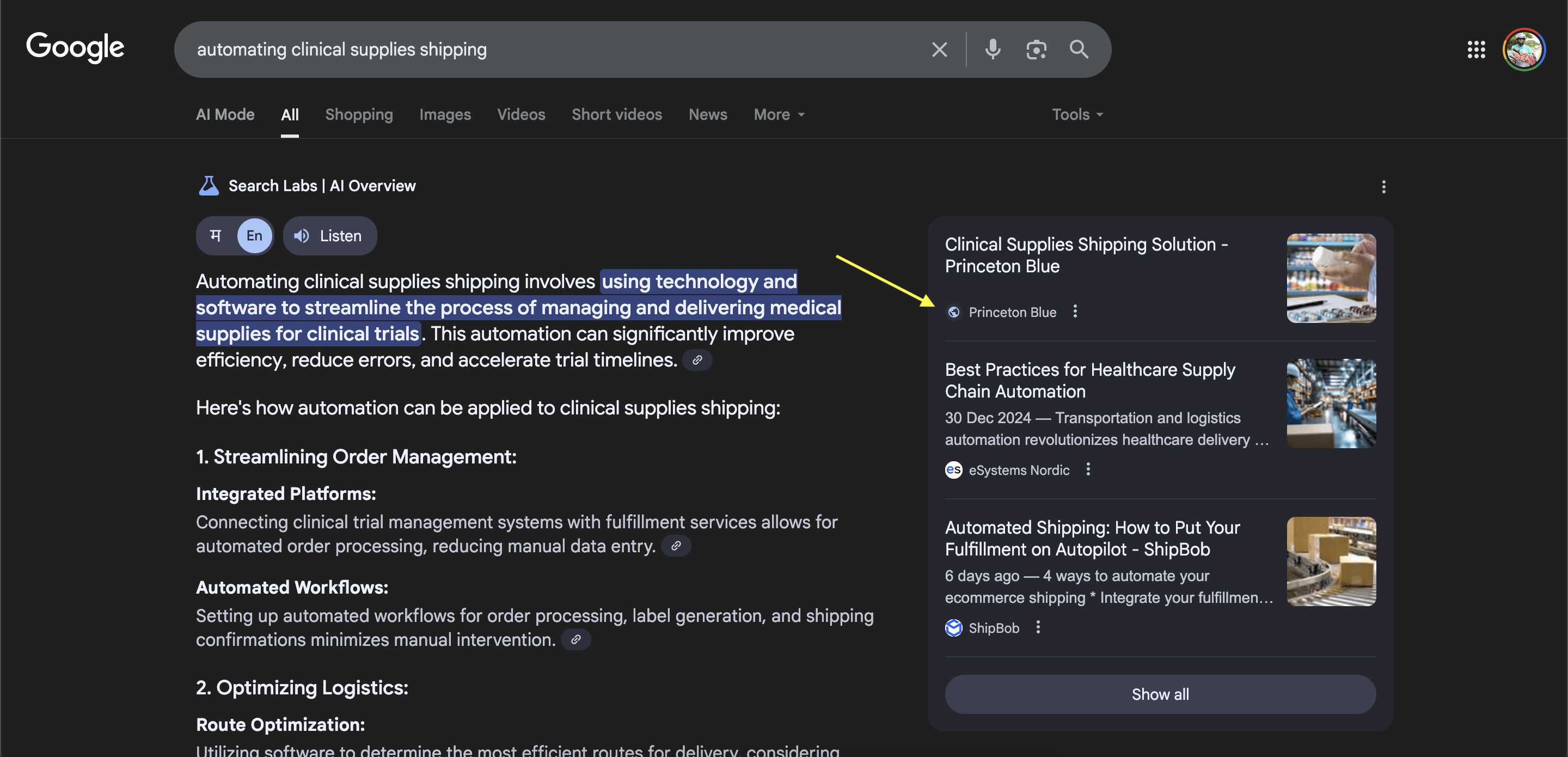Viewport: 1568px width, 757px height.
Task: Click the Show all sources button
Action: click(1160, 694)
